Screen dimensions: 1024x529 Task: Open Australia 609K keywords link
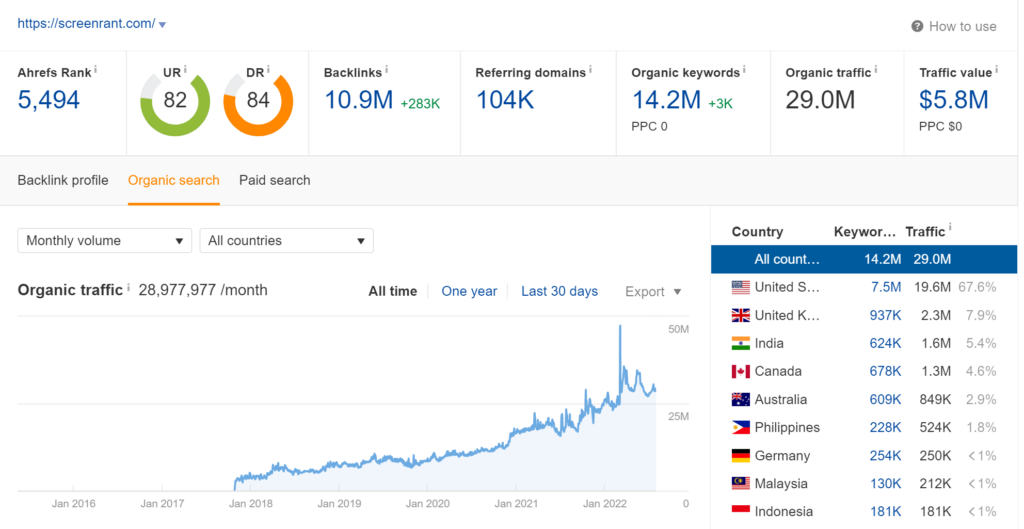pos(884,400)
